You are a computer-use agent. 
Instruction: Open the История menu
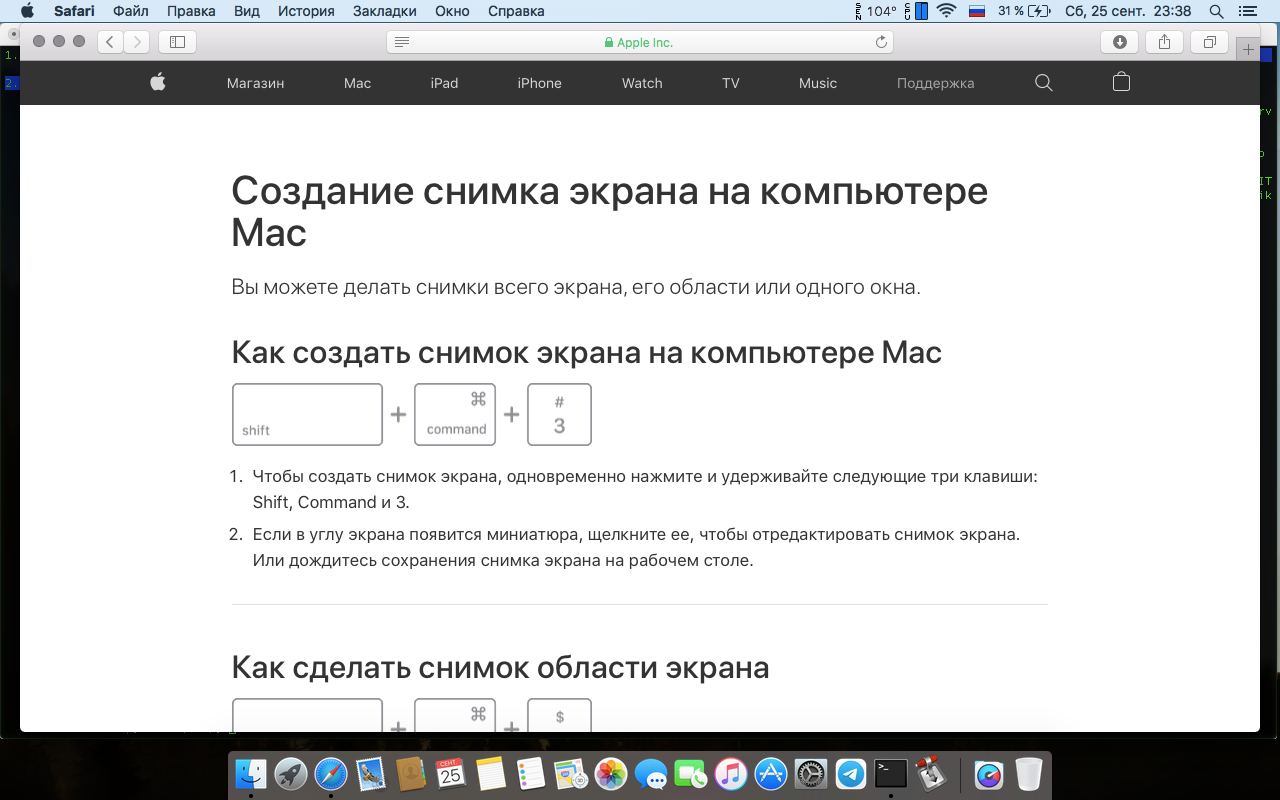[306, 11]
